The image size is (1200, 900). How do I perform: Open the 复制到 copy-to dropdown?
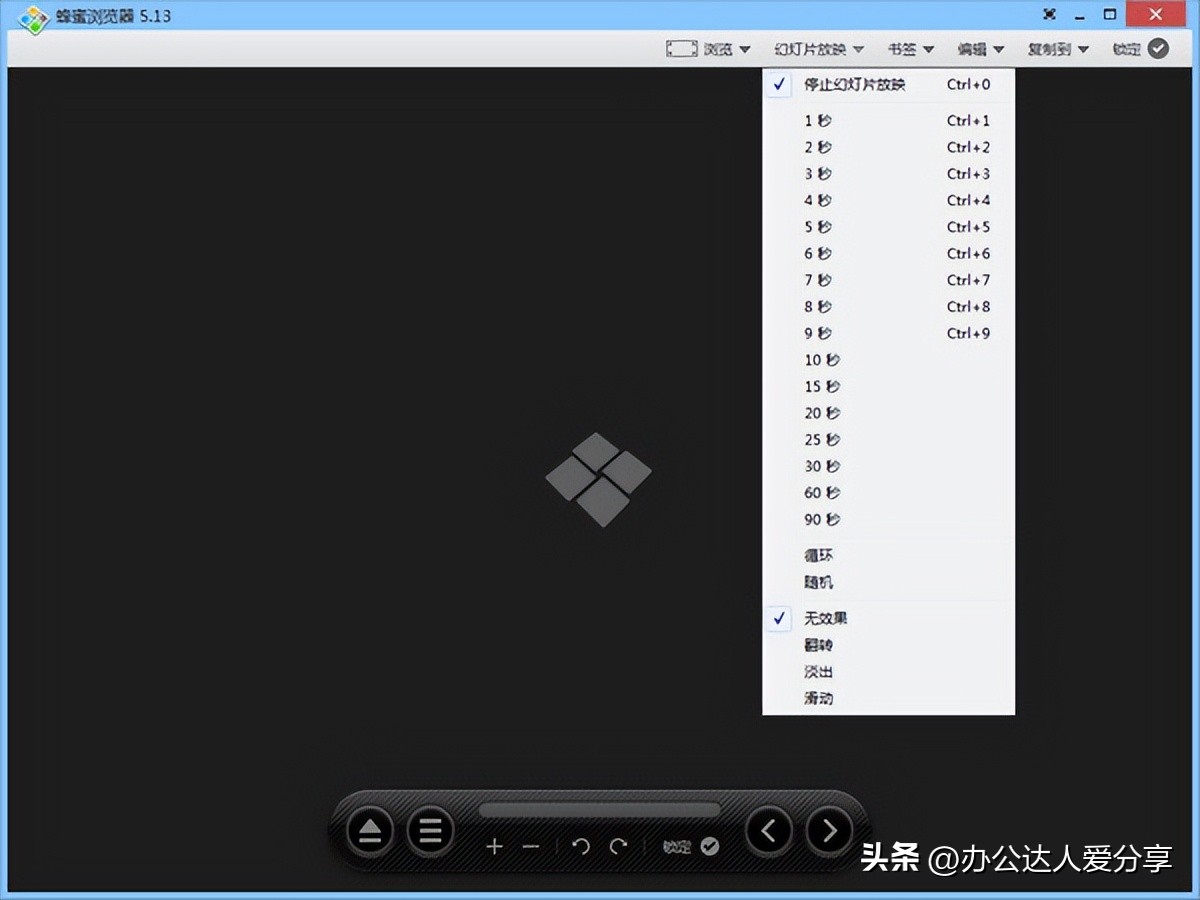point(1055,48)
